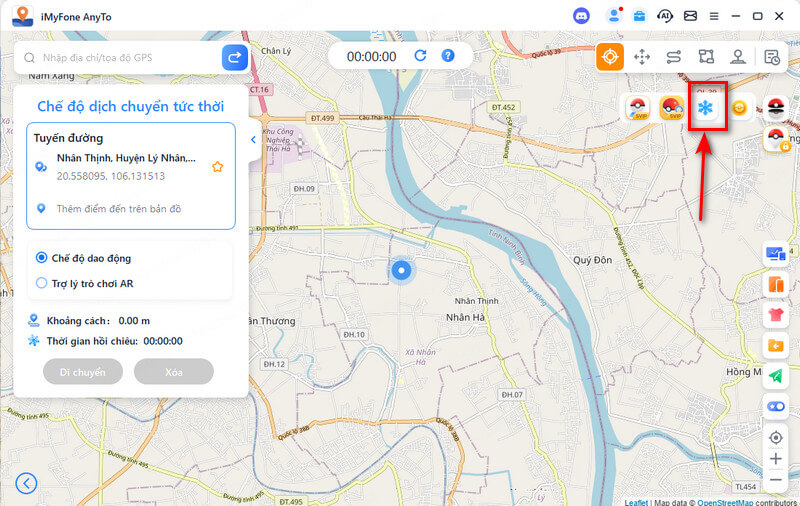800x506 pixels.
Task: Zoom in the map with plus button
Action: (775, 459)
